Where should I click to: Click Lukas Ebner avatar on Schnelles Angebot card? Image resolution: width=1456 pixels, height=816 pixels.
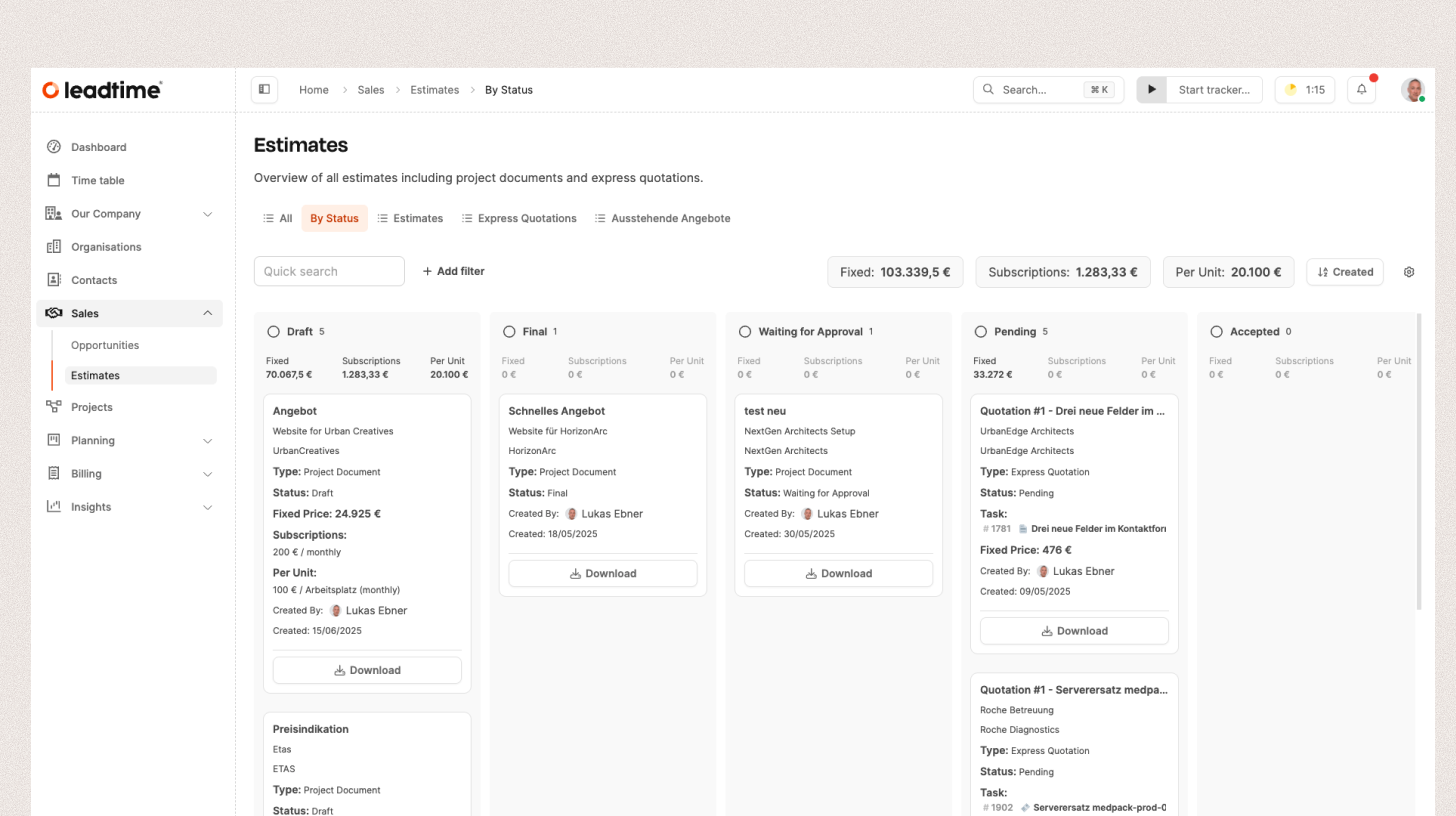coord(572,514)
